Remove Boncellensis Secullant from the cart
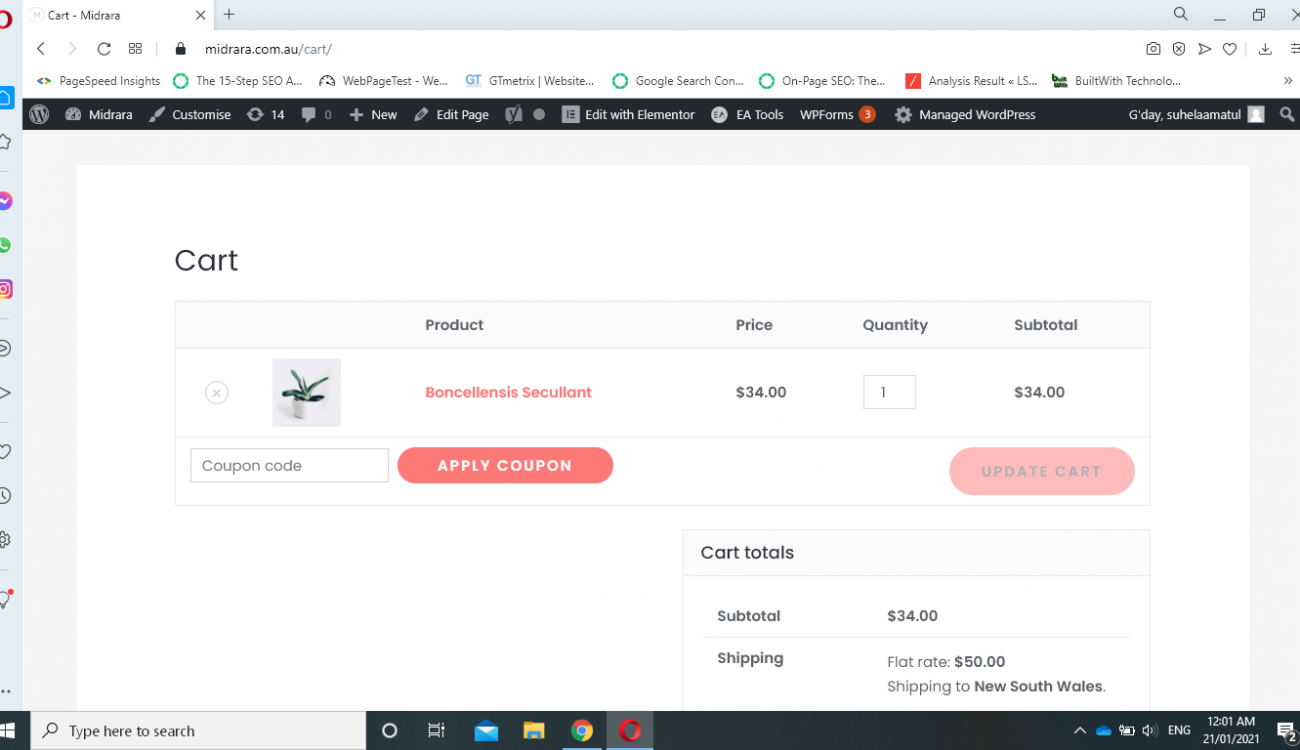The height and width of the screenshot is (750, 1300). 217,393
